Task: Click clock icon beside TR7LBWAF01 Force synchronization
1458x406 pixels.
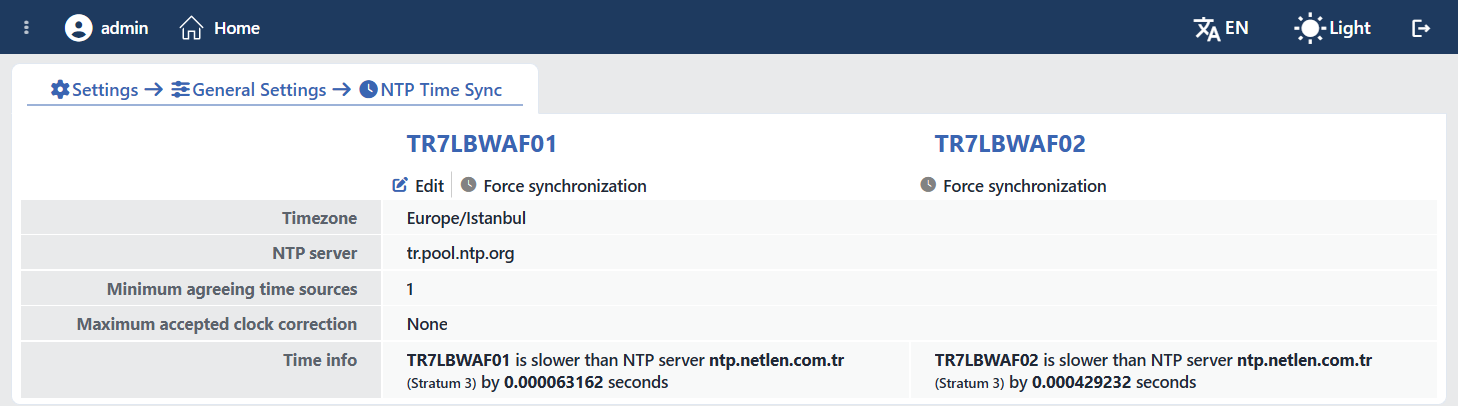Action: point(468,185)
